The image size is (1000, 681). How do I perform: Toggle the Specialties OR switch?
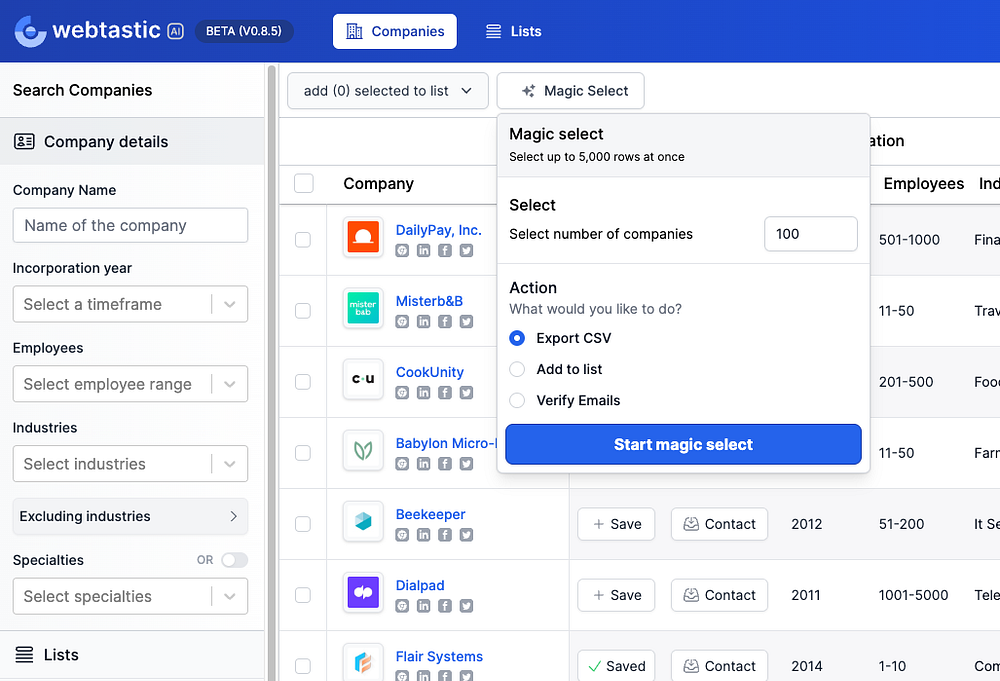click(x=234, y=560)
